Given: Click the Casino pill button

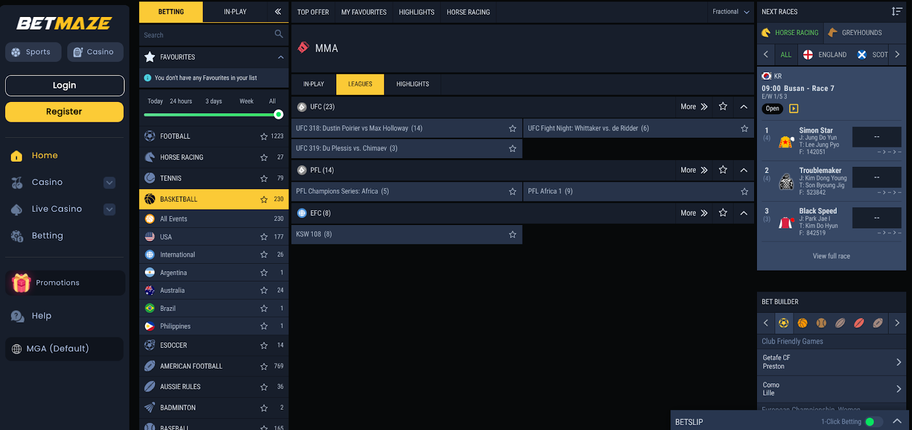Looking at the screenshot, I should (95, 52).
